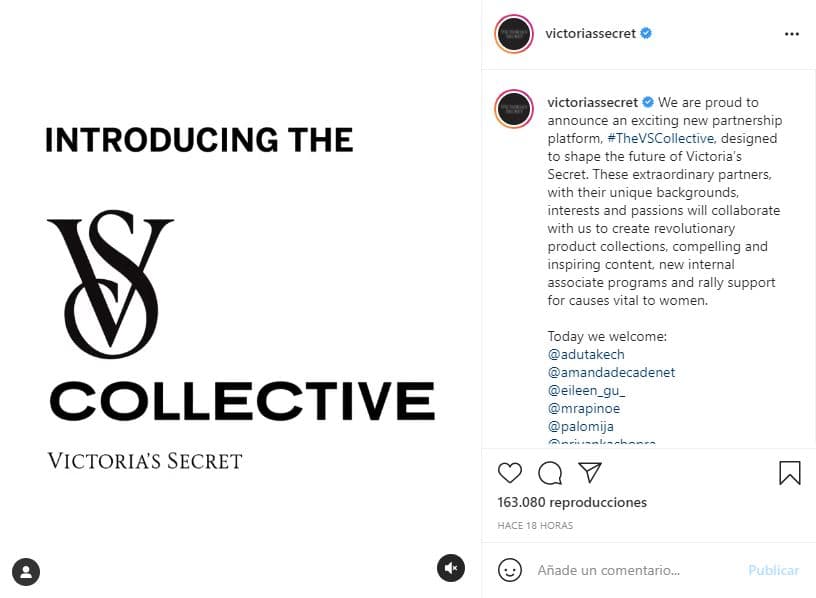Click the verified badge next to victoriassecret

coord(648,33)
